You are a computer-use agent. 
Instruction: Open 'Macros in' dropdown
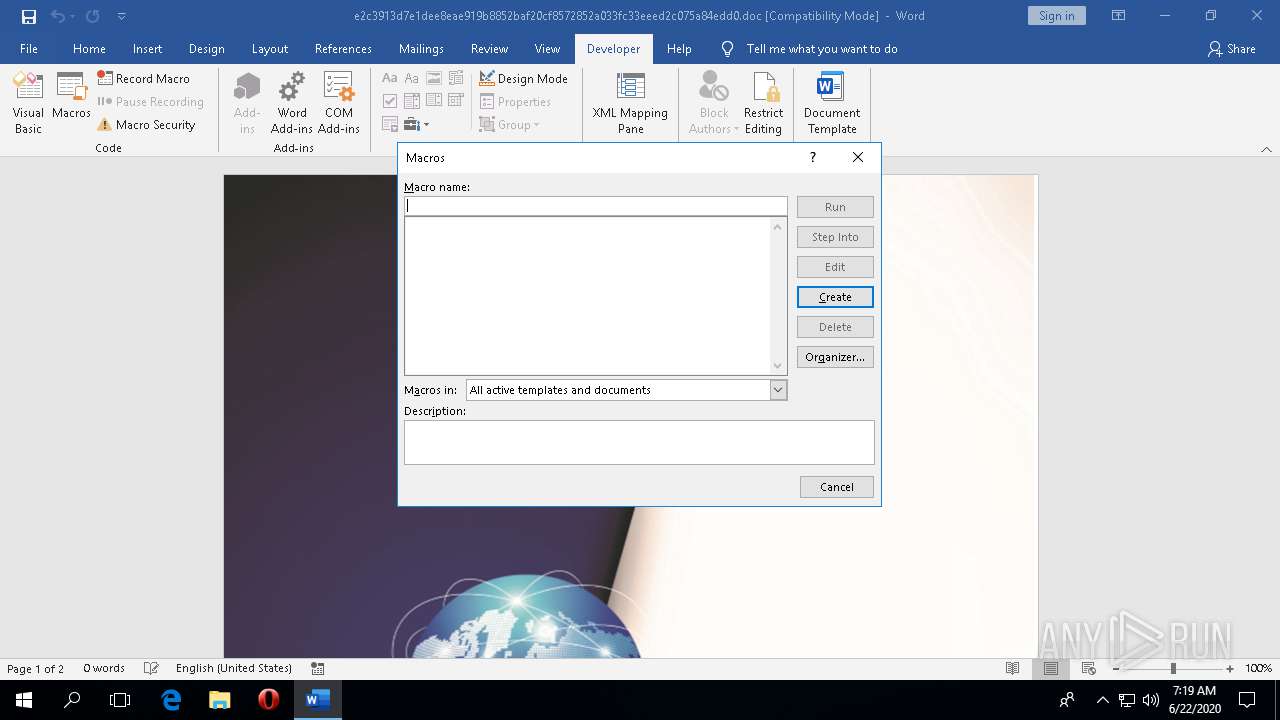click(x=778, y=390)
